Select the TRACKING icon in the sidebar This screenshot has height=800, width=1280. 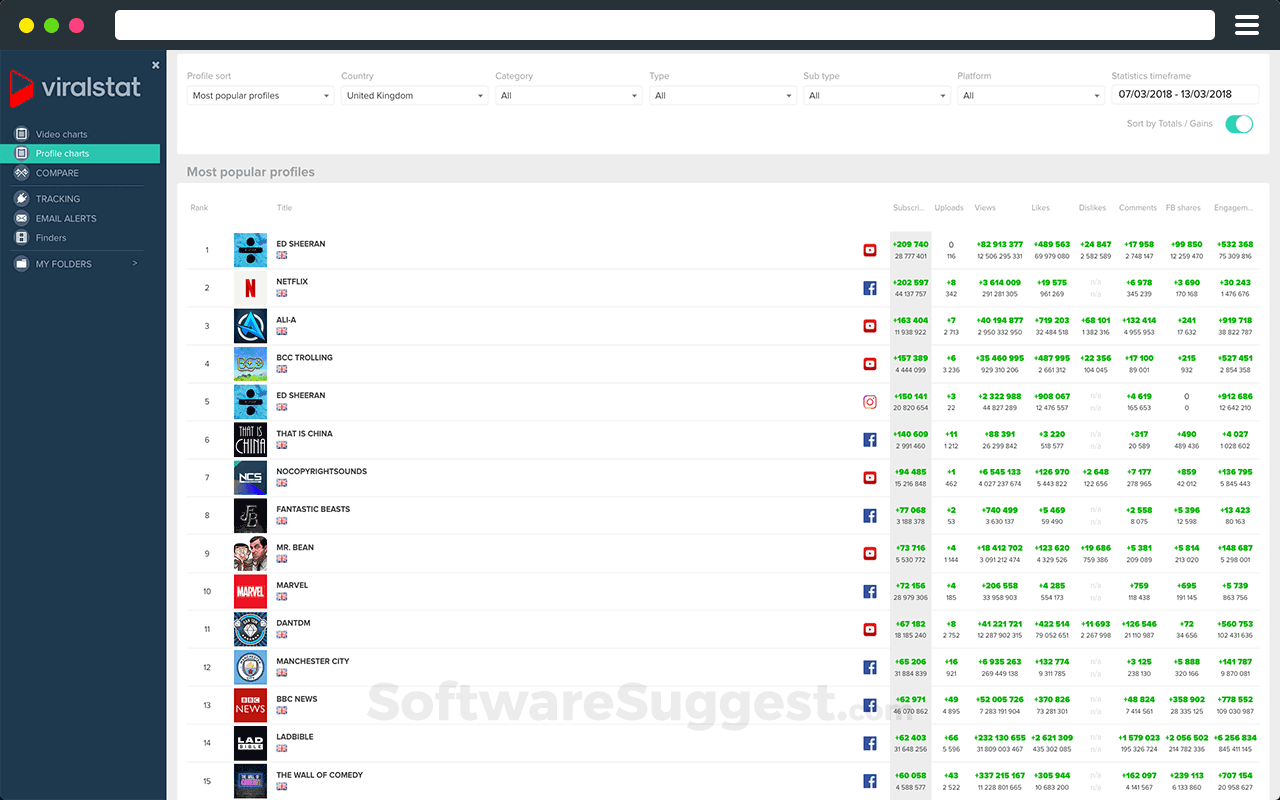tap(22, 198)
